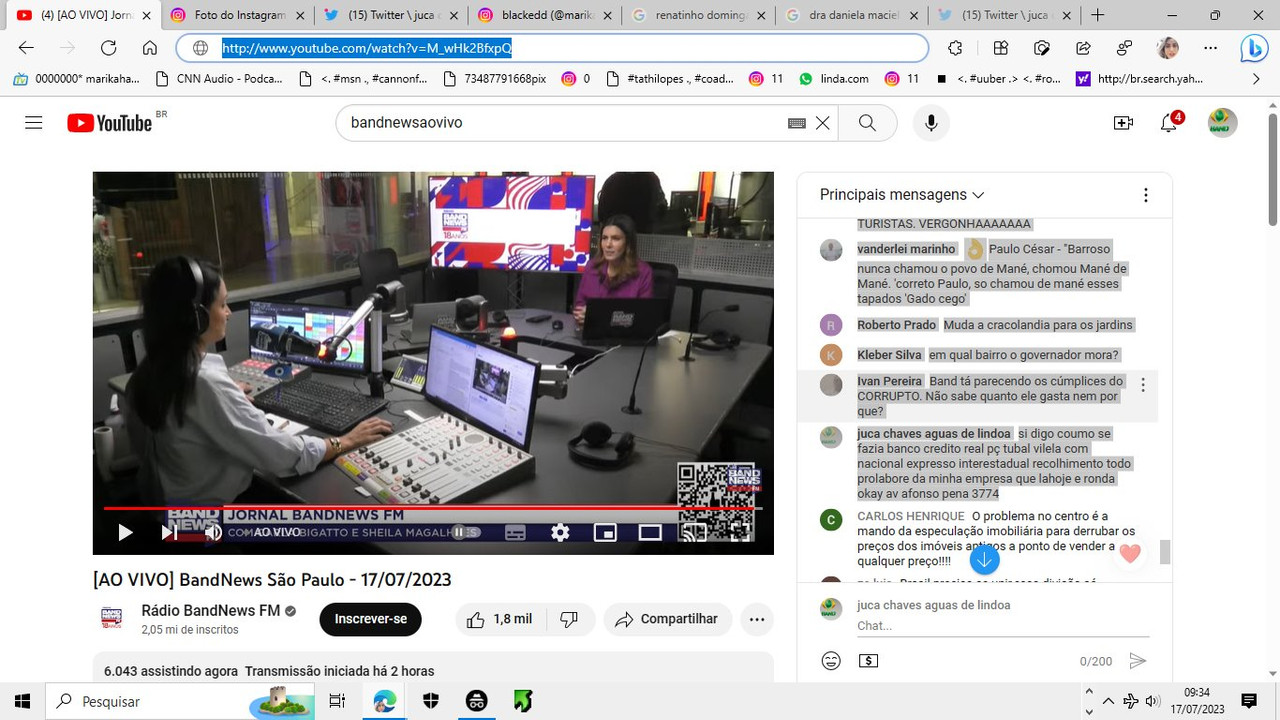This screenshot has width=1280, height=720.
Task: Skip to next video in player
Action: pyautogui.click(x=169, y=532)
